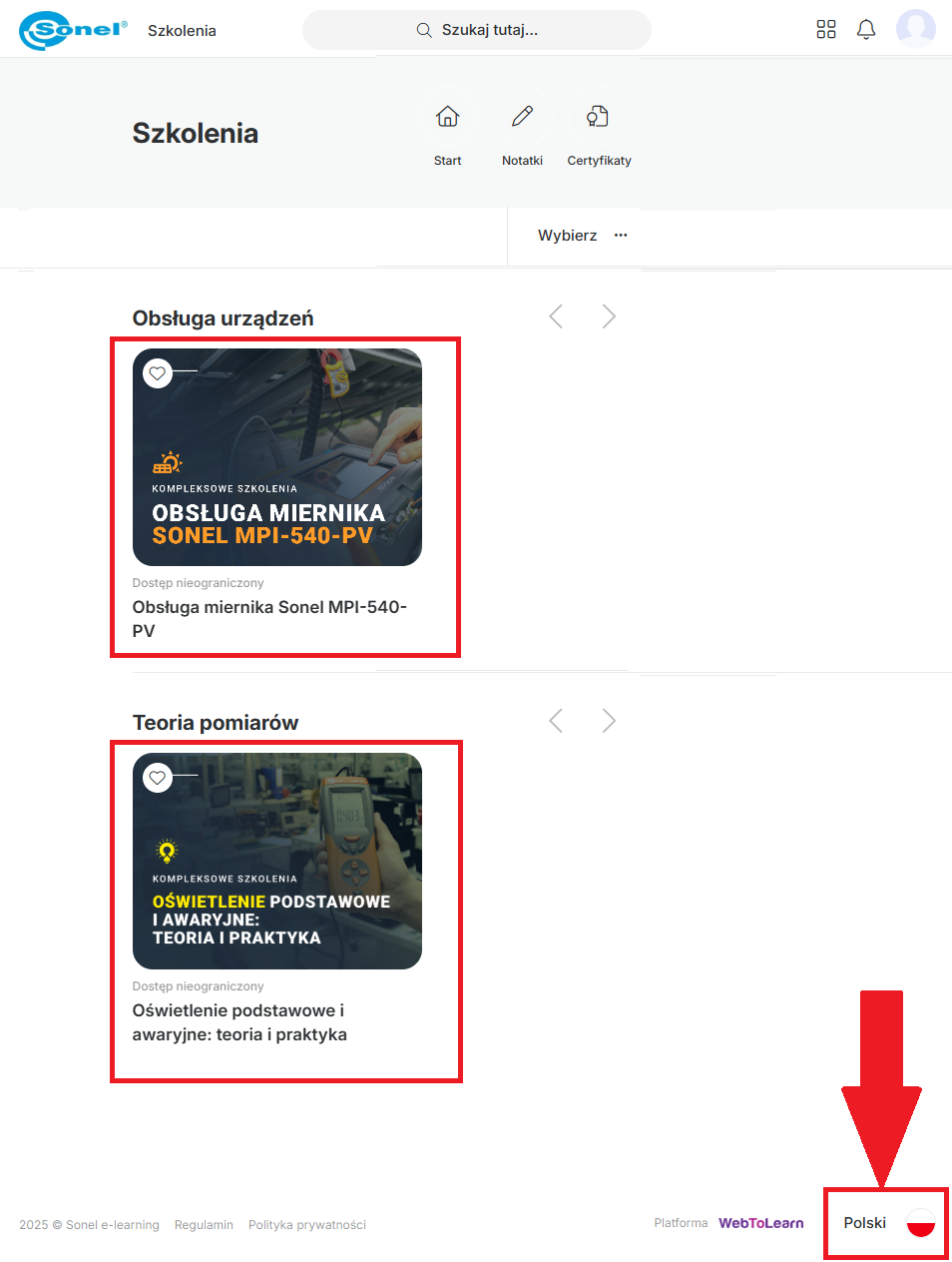Open the Regulamin link
The image size is (952, 1262).
click(204, 1225)
